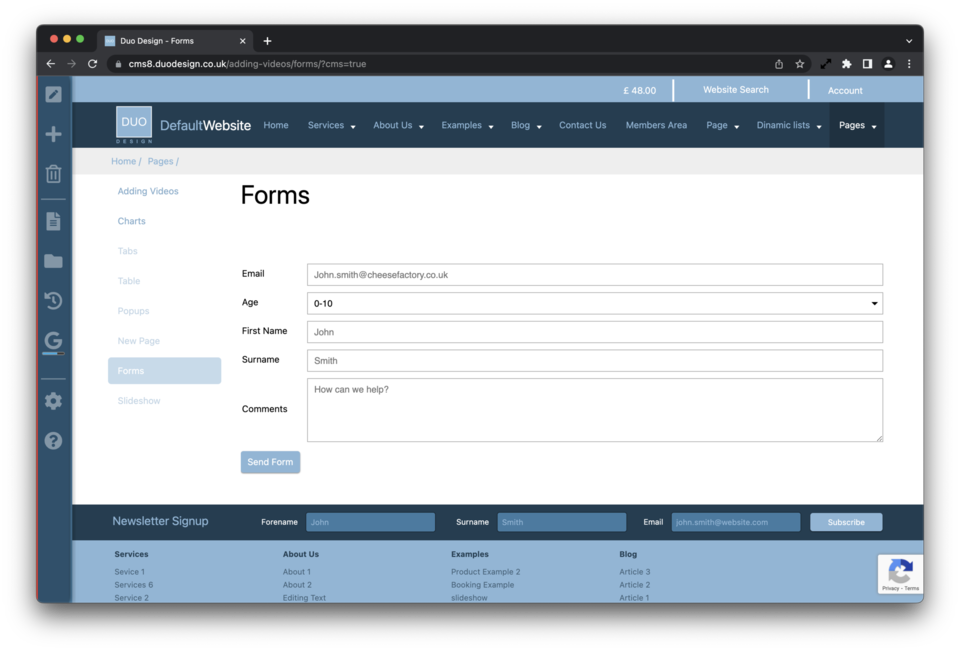This screenshot has height=651, width=960.
Task: Click the help question mark icon
Action: 53,441
